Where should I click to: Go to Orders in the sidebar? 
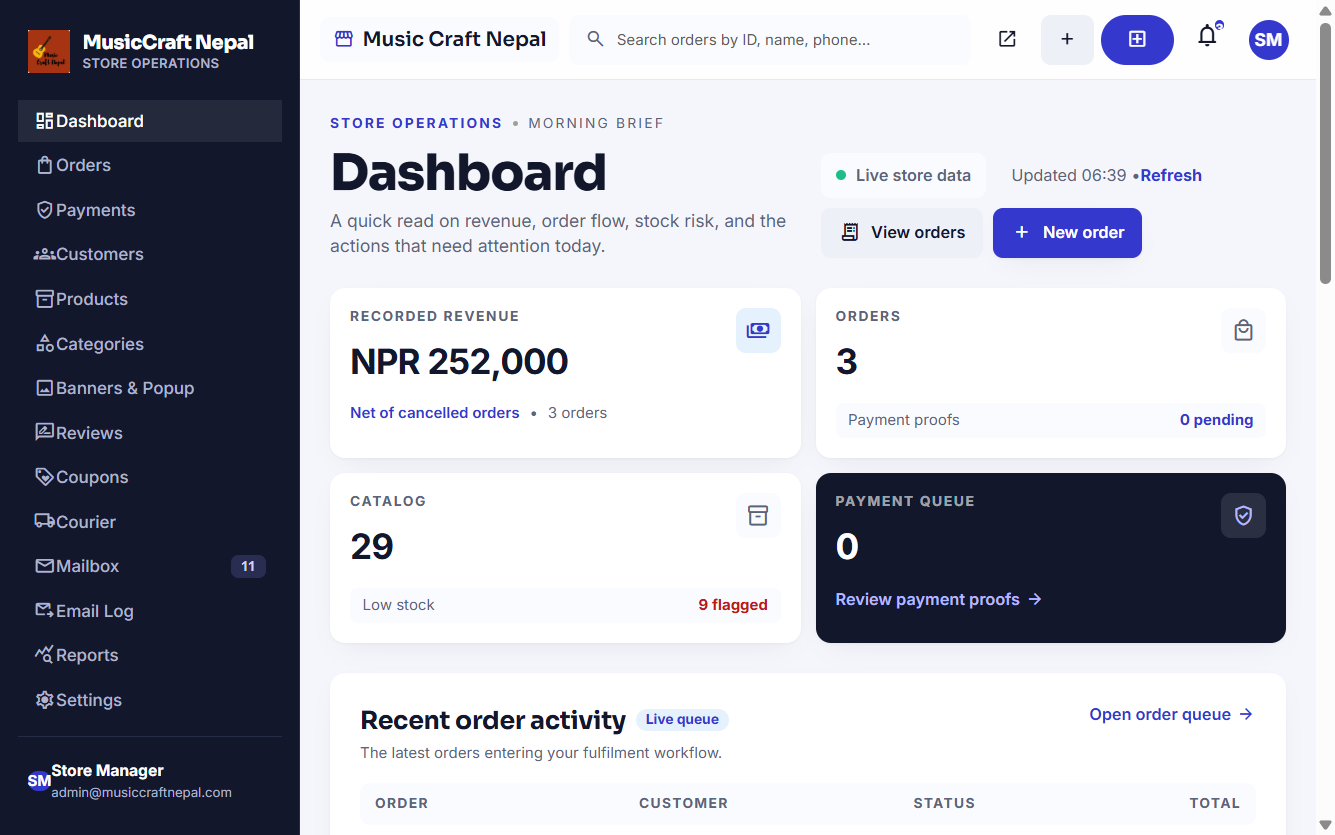[x=150, y=165]
